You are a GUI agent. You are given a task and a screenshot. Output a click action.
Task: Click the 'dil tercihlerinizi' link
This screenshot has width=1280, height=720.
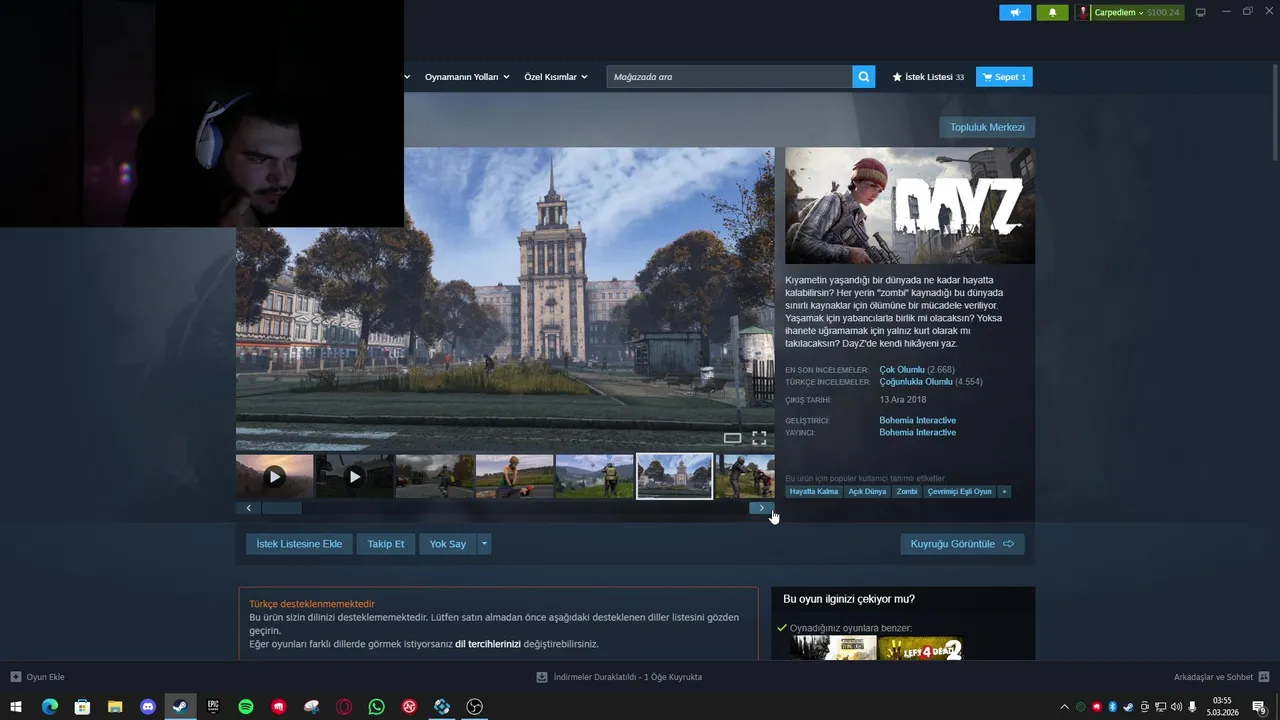(x=488, y=644)
